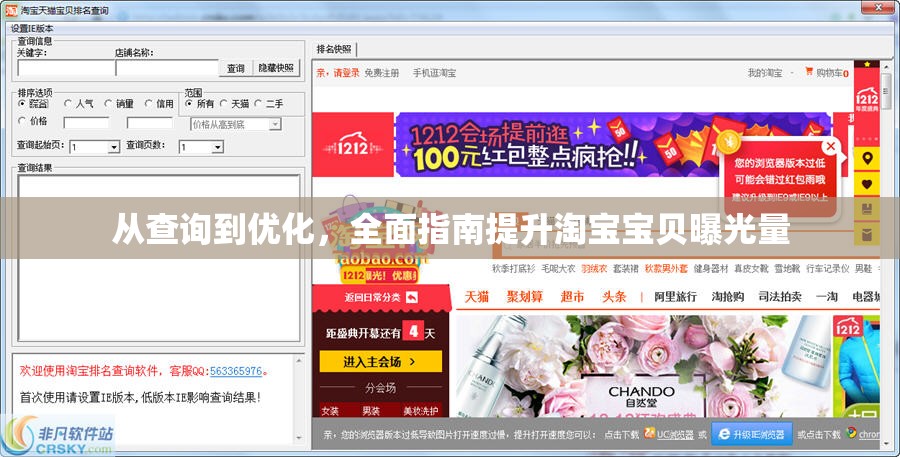Image resolution: width=900 pixels, height=457 pixels.
Task: Click the message box scroll-down arrow
Action: (x=299, y=437)
